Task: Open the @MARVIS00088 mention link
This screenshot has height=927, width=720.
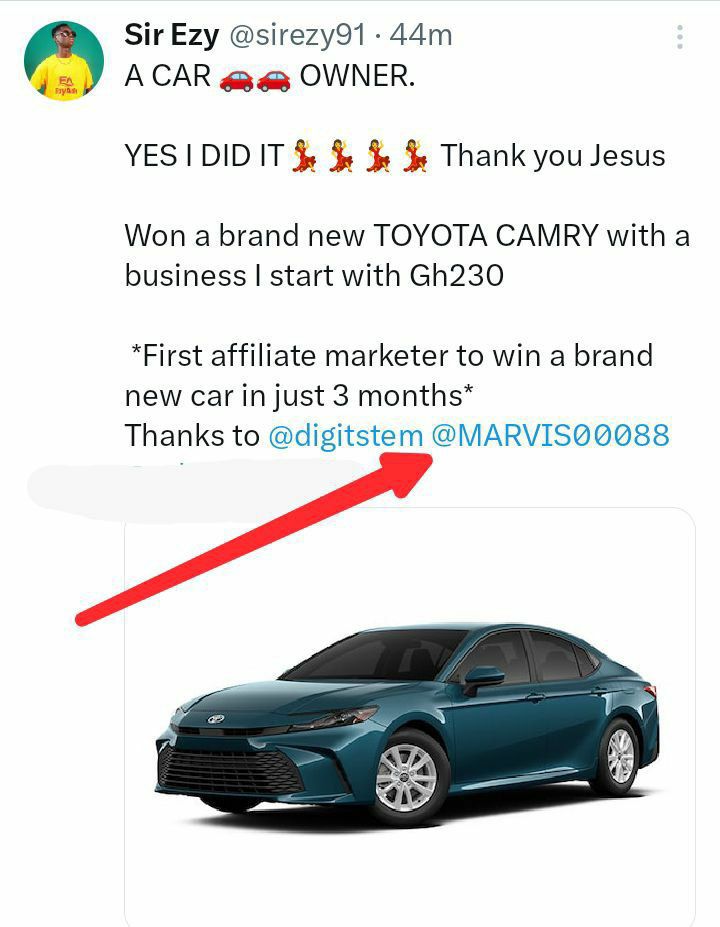Action: pyautogui.click(x=550, y=435)
